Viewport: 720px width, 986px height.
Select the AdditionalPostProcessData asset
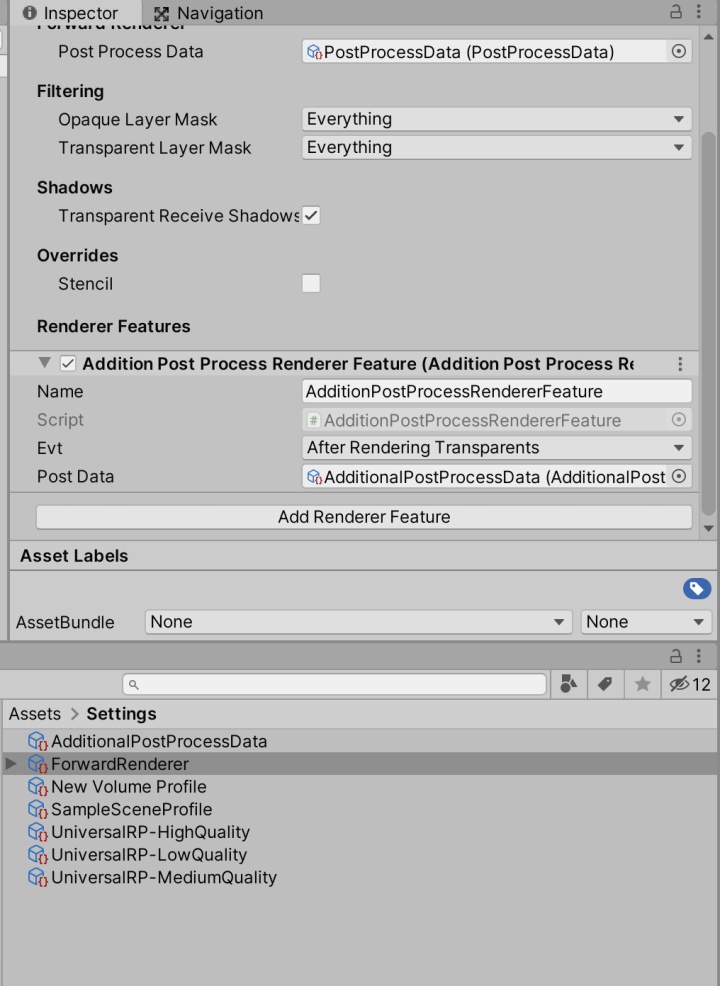[158, 741]
